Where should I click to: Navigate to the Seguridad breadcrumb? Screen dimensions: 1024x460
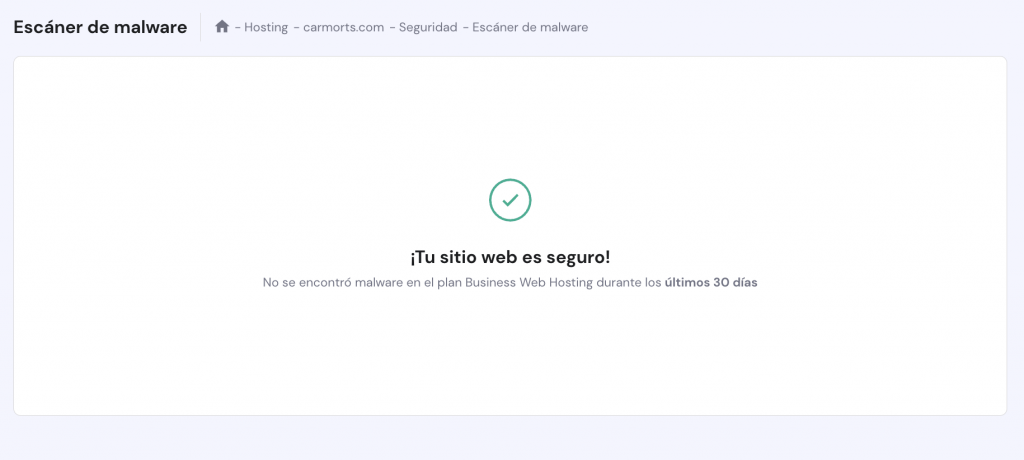pos(428,27)
